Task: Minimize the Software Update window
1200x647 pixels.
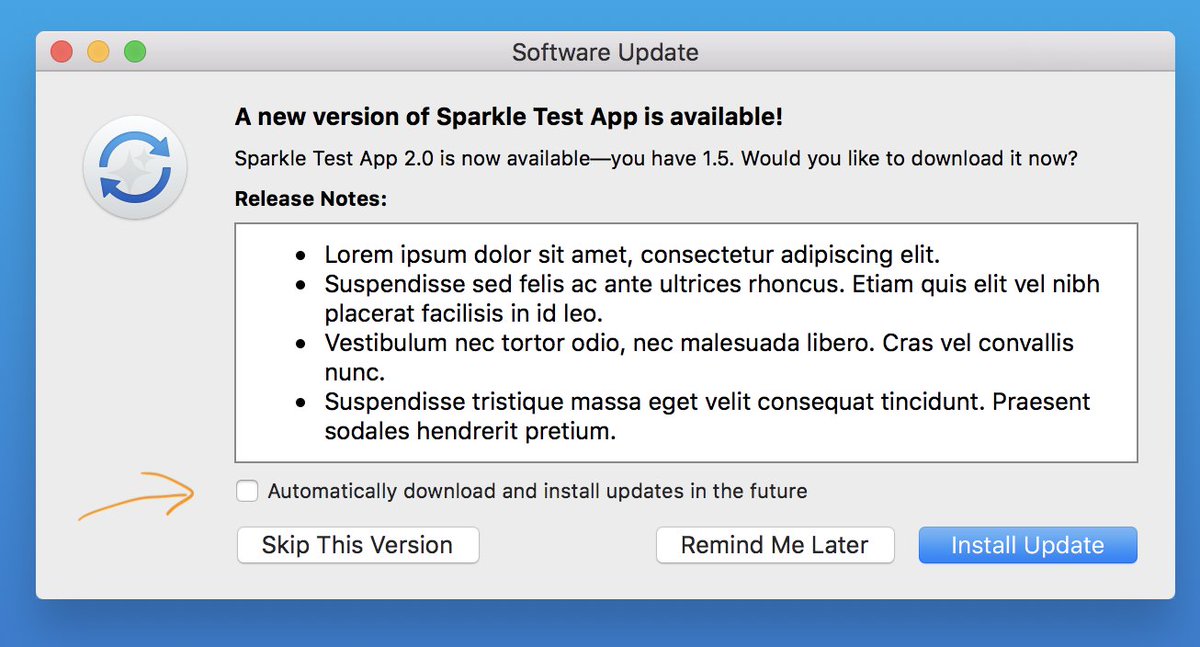Action: click(x=98, y=51)
